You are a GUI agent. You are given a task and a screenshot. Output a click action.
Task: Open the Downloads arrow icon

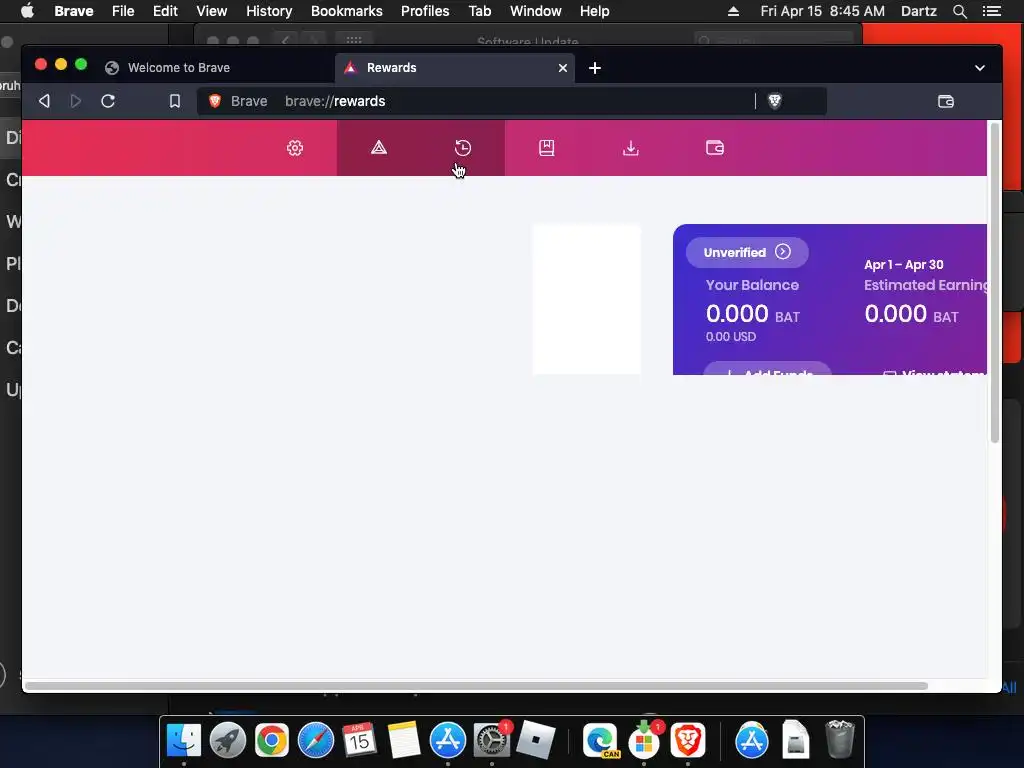(x=630, y=148)
